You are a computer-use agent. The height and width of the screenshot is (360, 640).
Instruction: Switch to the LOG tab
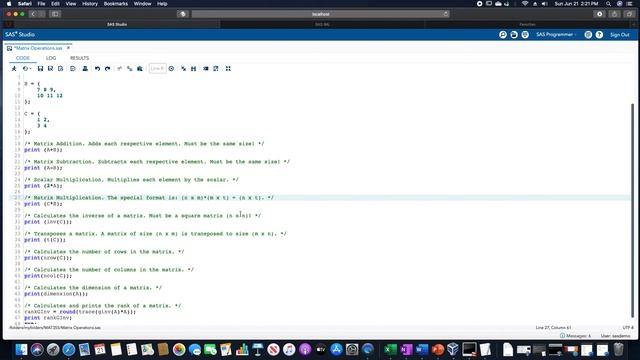[x=51, y=58]
